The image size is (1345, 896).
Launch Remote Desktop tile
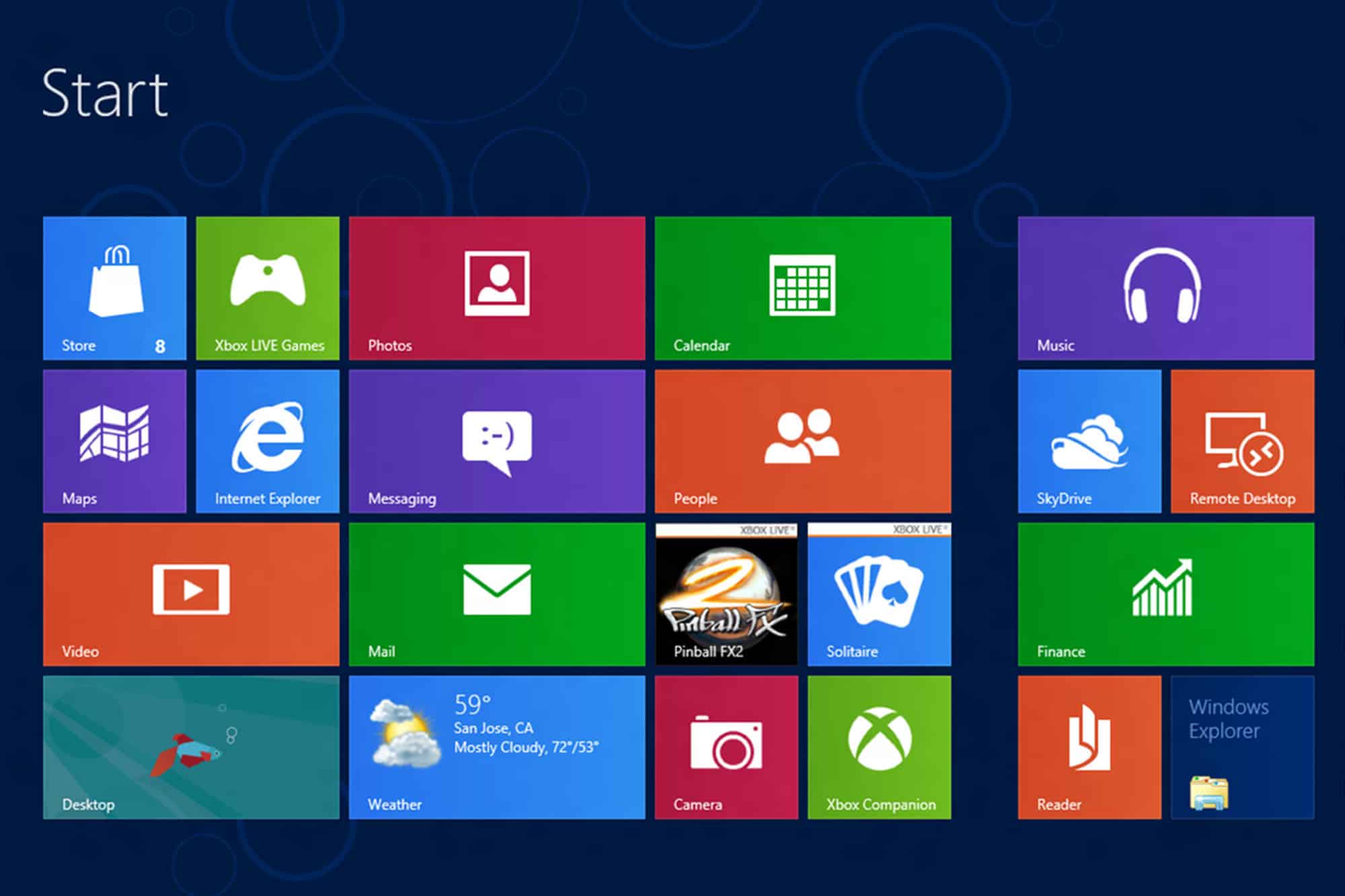pos(1242,441)
